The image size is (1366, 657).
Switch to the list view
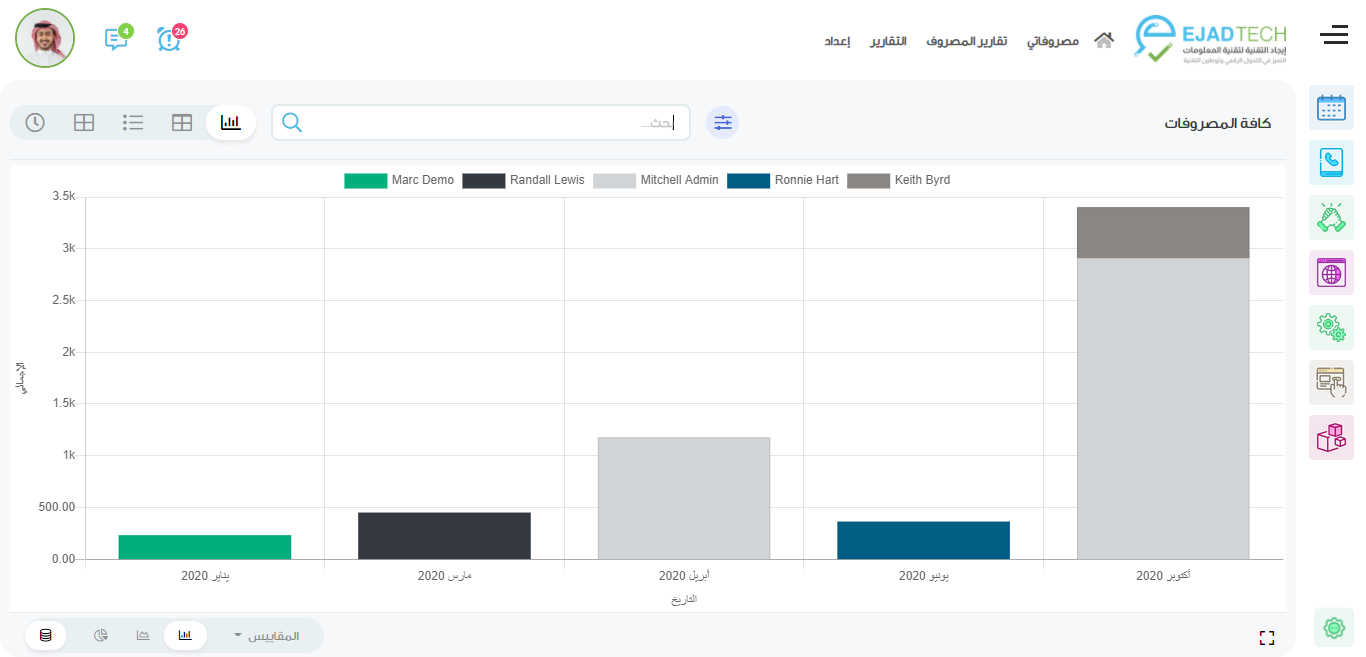(x=133, y=122)
